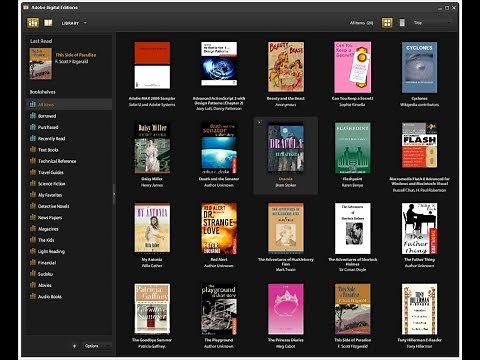Select Advanced ActionScript 3 book cover
This screenshot has width=480, height=360.
[219, 64]
